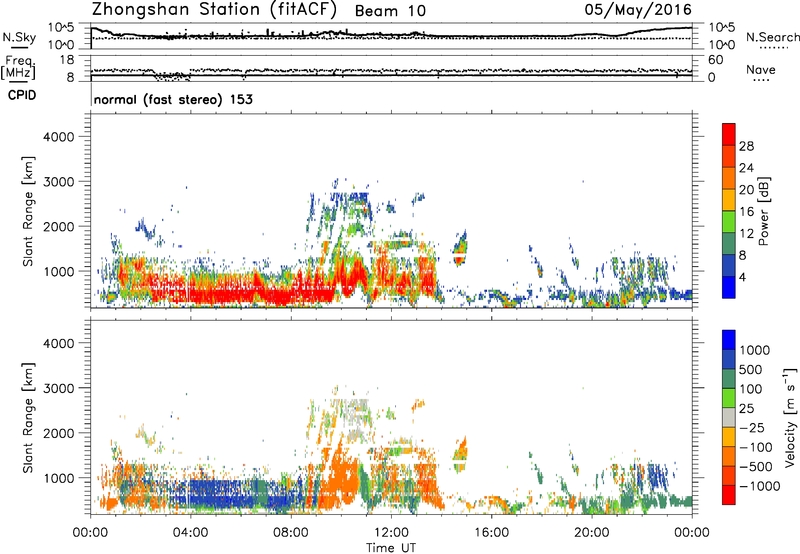Click the '16:00' time axis tick label

pos(491,533)
